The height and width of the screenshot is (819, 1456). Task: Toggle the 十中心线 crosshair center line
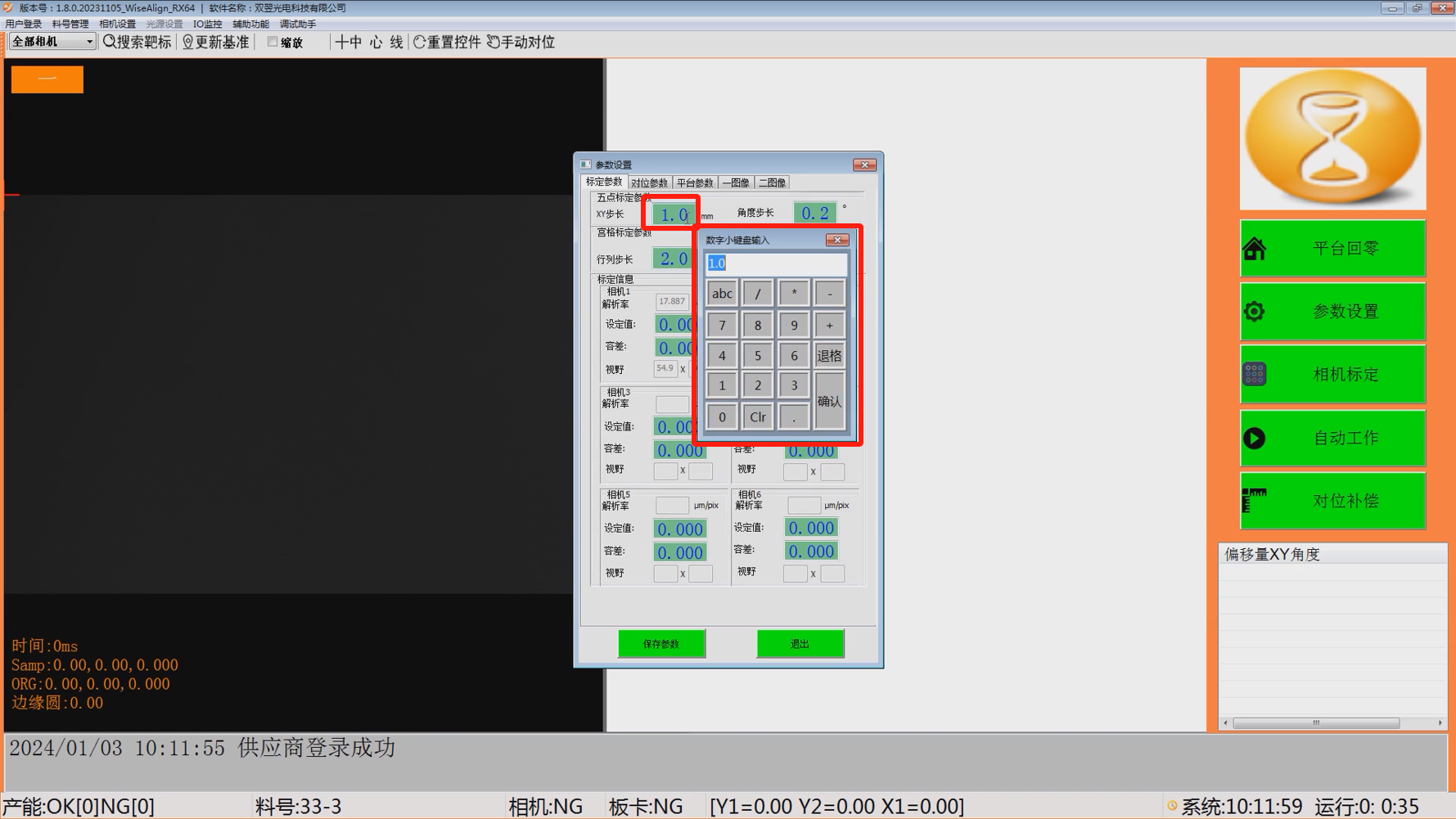coord(369,43)
